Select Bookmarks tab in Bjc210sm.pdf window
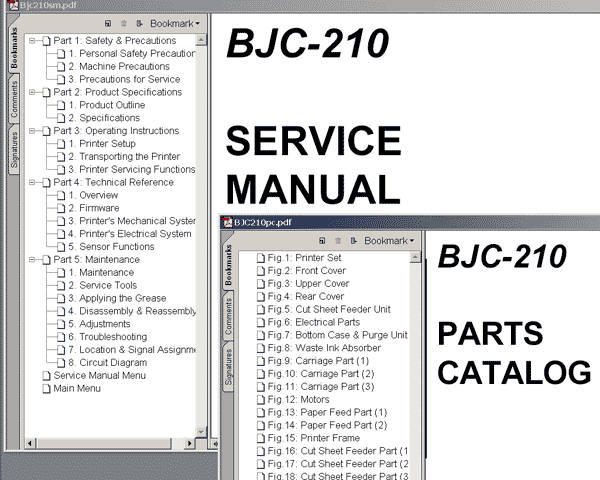Image resolution: width=600 pixels, height=480 pixels. pos(14,47)
